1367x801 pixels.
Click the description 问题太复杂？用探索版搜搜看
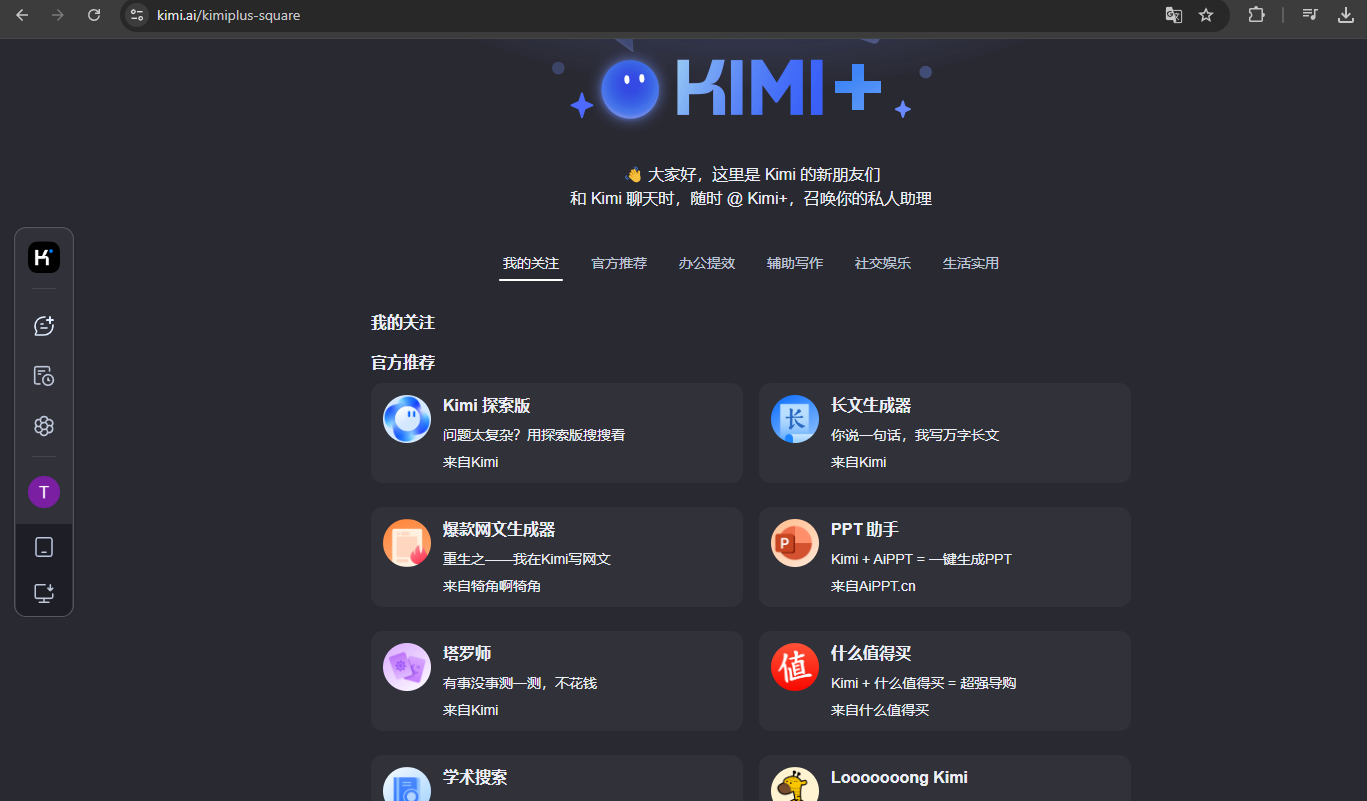[534, 435]
